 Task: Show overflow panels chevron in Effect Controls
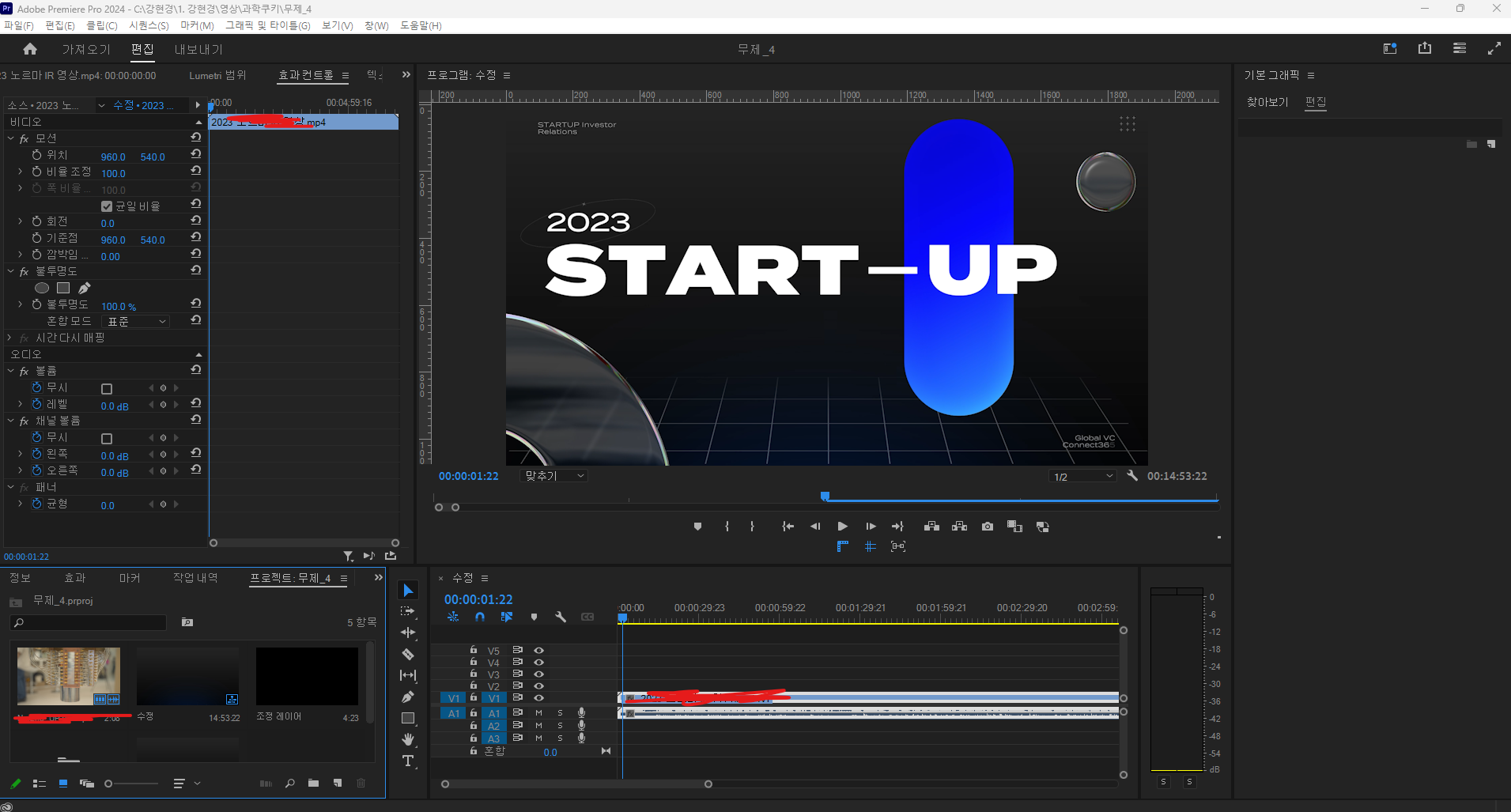[406, 74]
